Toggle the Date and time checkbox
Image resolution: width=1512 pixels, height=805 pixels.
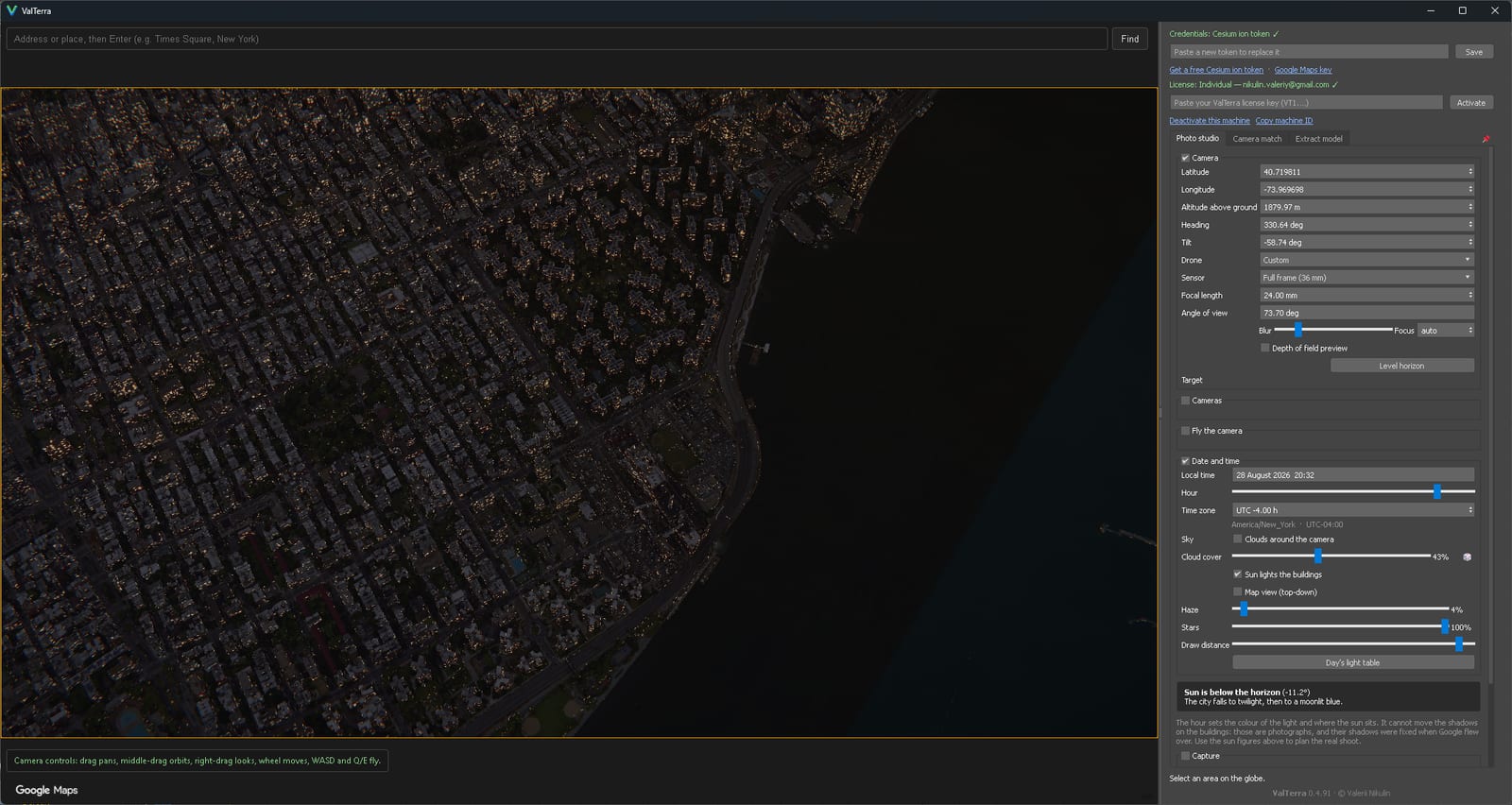[1185, 461]
